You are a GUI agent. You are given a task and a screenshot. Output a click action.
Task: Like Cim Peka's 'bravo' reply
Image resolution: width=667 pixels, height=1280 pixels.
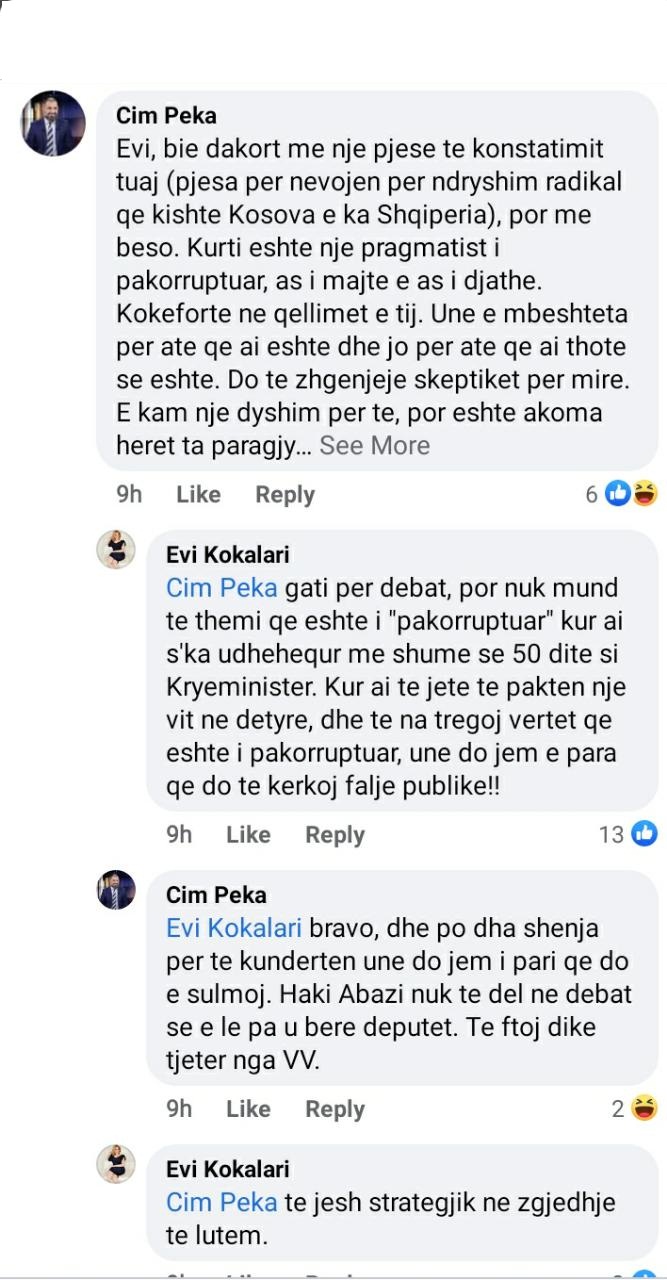(248, 1109)
